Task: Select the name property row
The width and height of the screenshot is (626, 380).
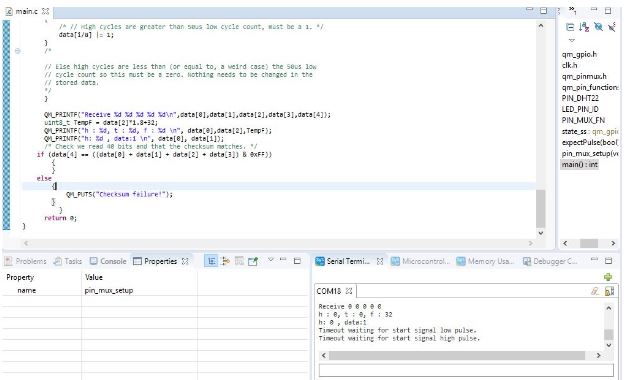Action: [155, 290]
